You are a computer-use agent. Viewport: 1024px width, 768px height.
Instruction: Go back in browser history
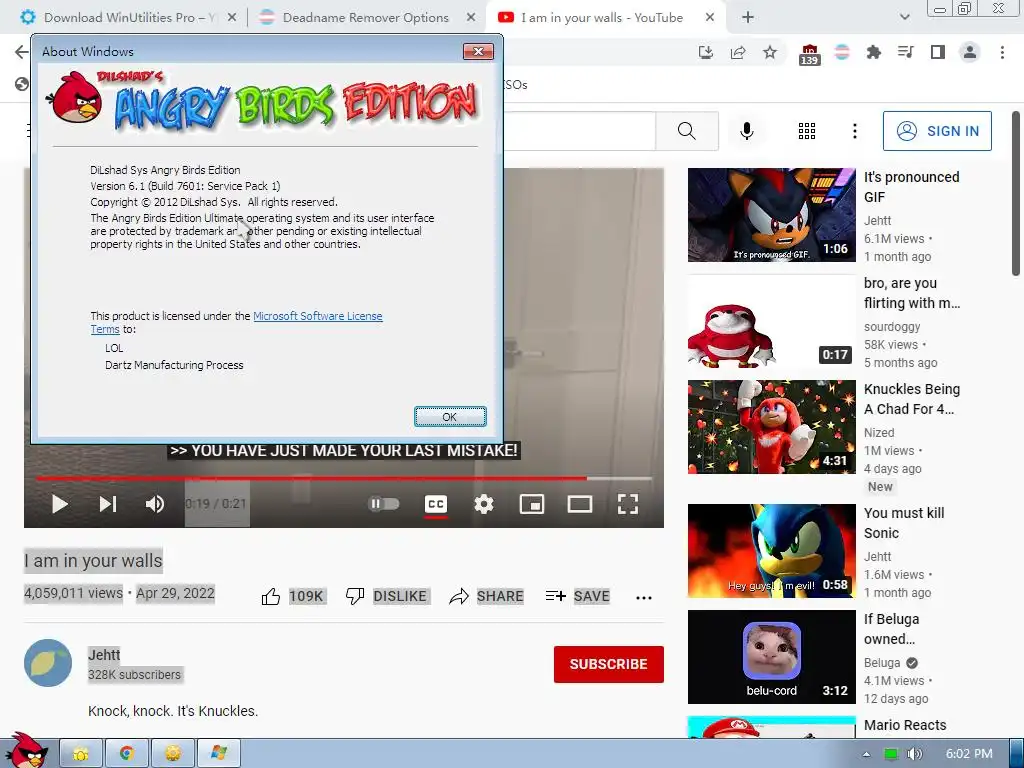pyautogui.click(x=22, y=52)
